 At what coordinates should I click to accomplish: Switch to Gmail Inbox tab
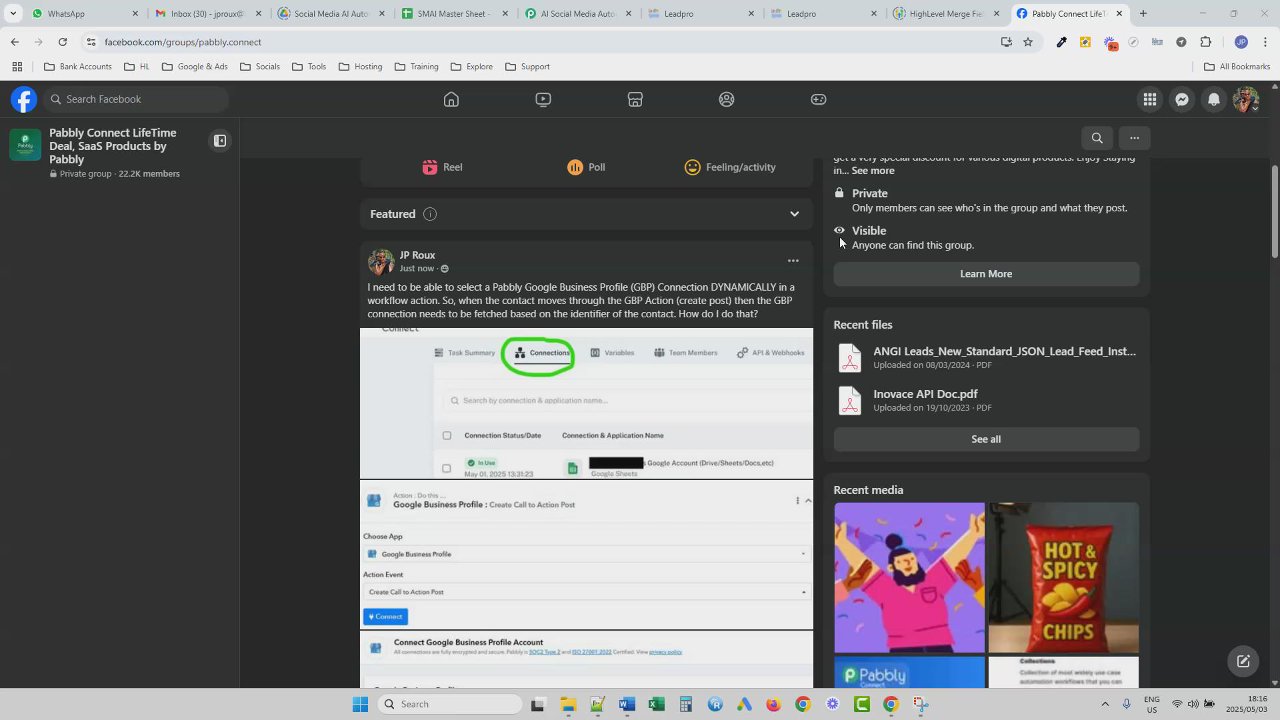(207, 14)
